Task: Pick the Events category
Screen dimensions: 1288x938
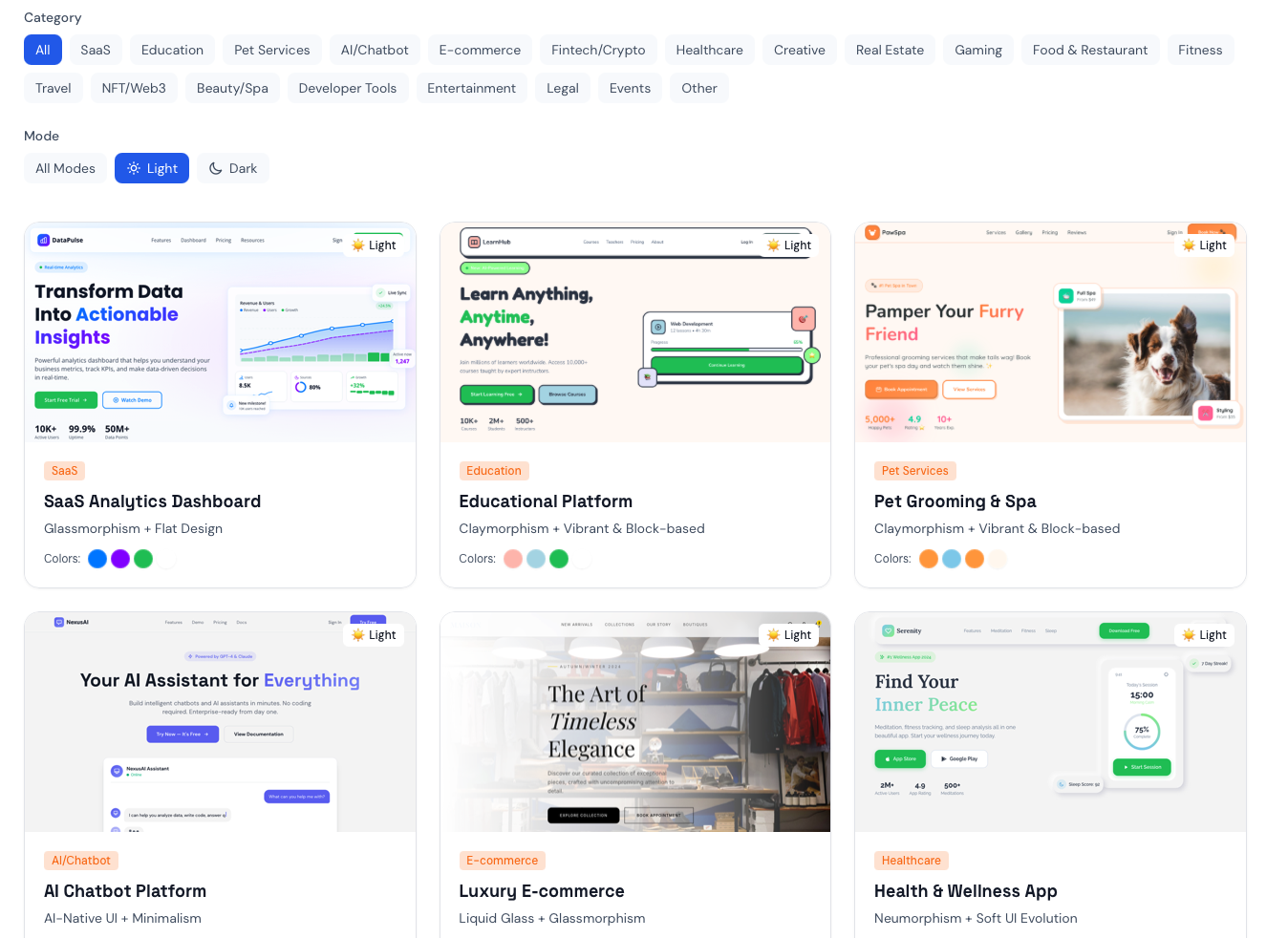Action: (x=630, y=88)
